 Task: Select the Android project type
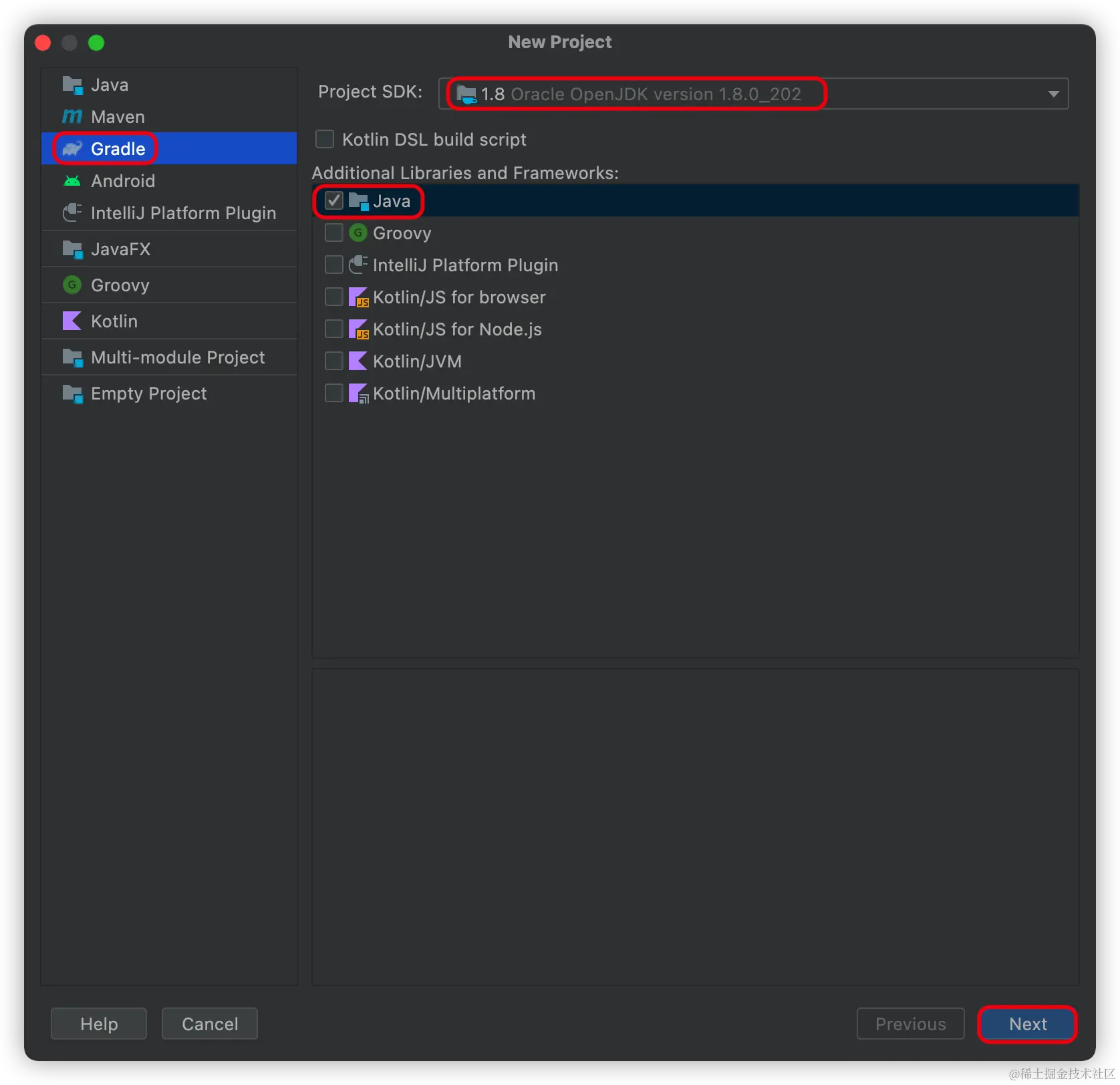(x=169, y=181)
